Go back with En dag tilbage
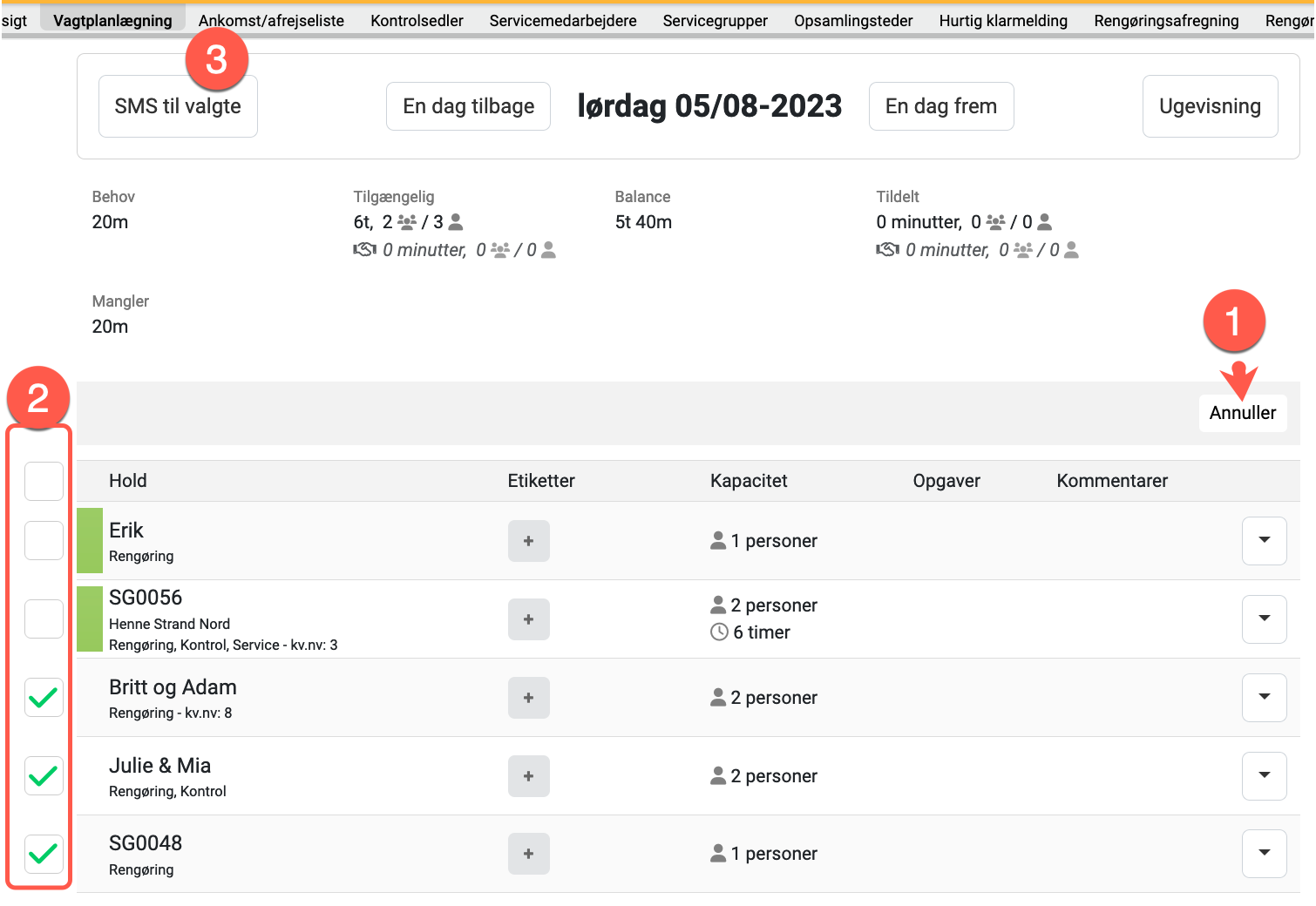 click(469, 106)
